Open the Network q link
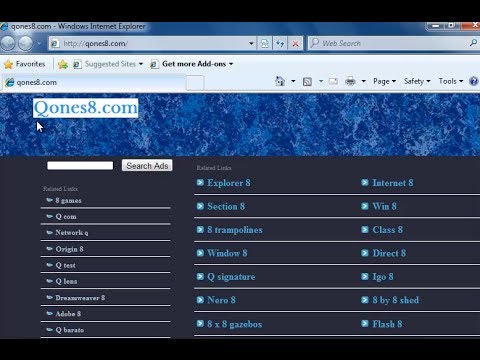The image size is (480, 360). click(x=72, y=233)
